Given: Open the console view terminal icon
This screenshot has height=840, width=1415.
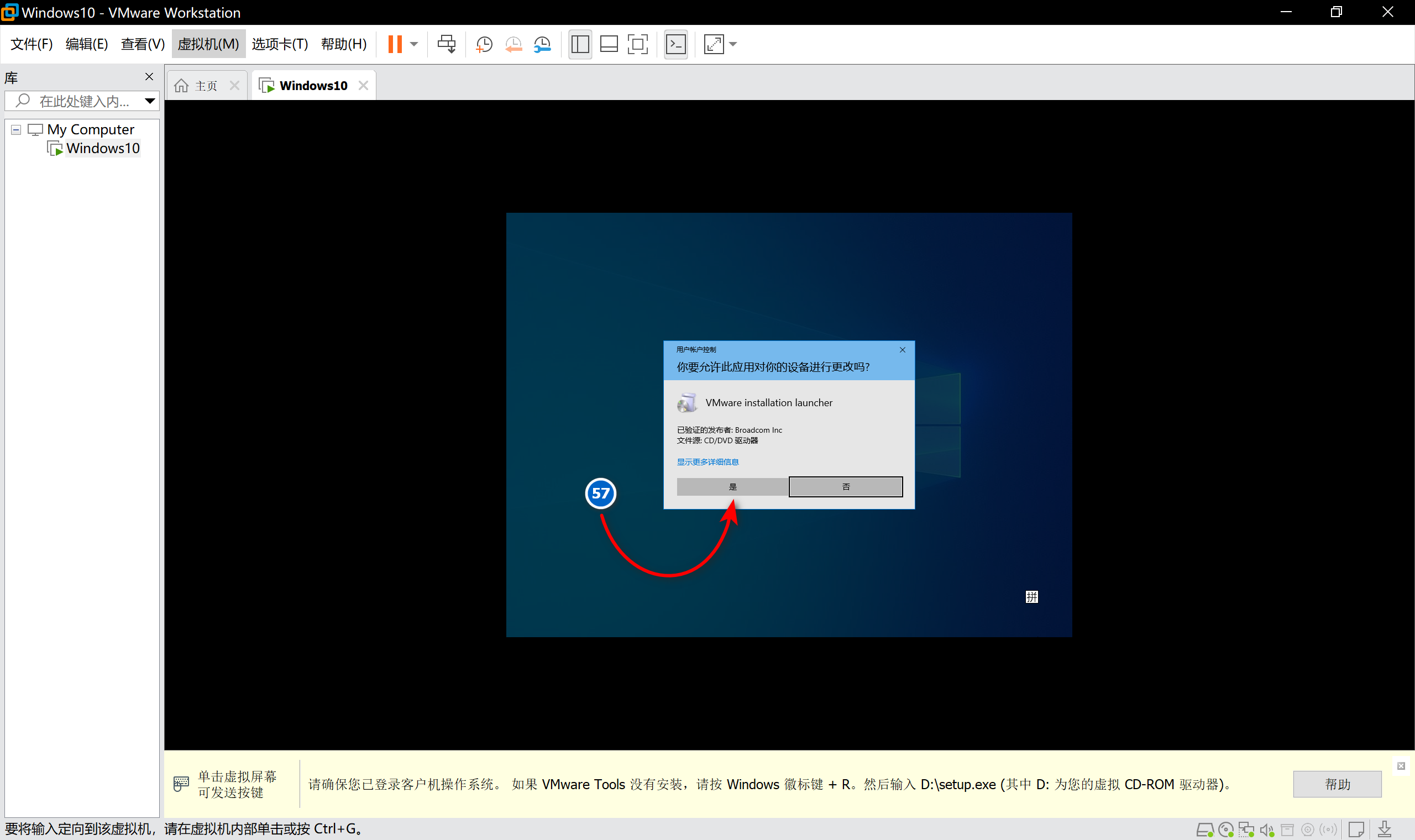Looking at the screenshot, I should pos(676,44).
